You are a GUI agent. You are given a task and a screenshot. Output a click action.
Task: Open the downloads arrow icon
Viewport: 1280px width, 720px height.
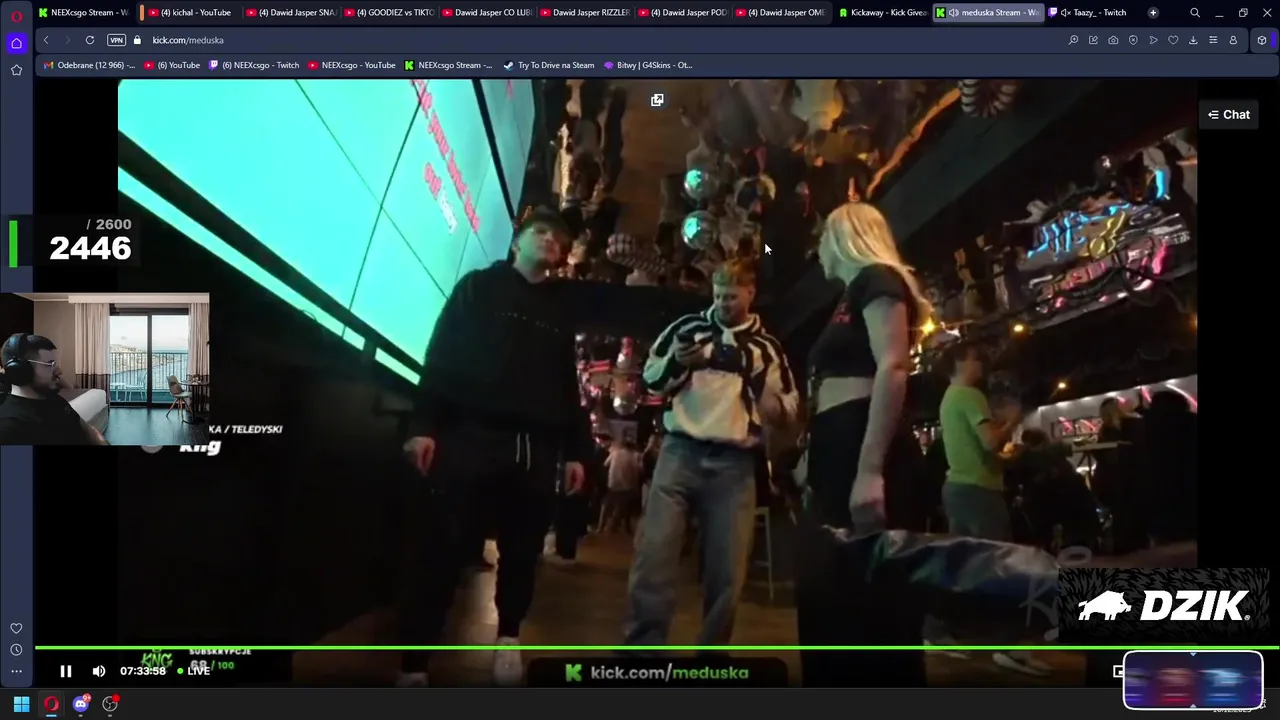pyautogui.click(x=1193, y=40)
